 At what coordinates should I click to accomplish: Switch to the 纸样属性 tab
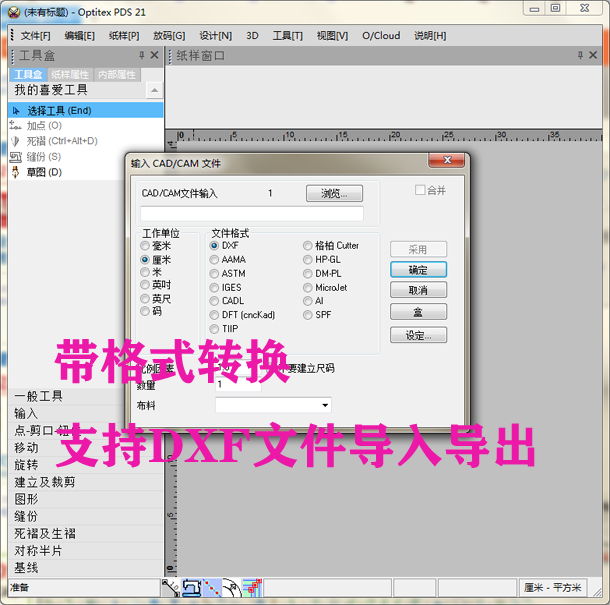(70, 75)
